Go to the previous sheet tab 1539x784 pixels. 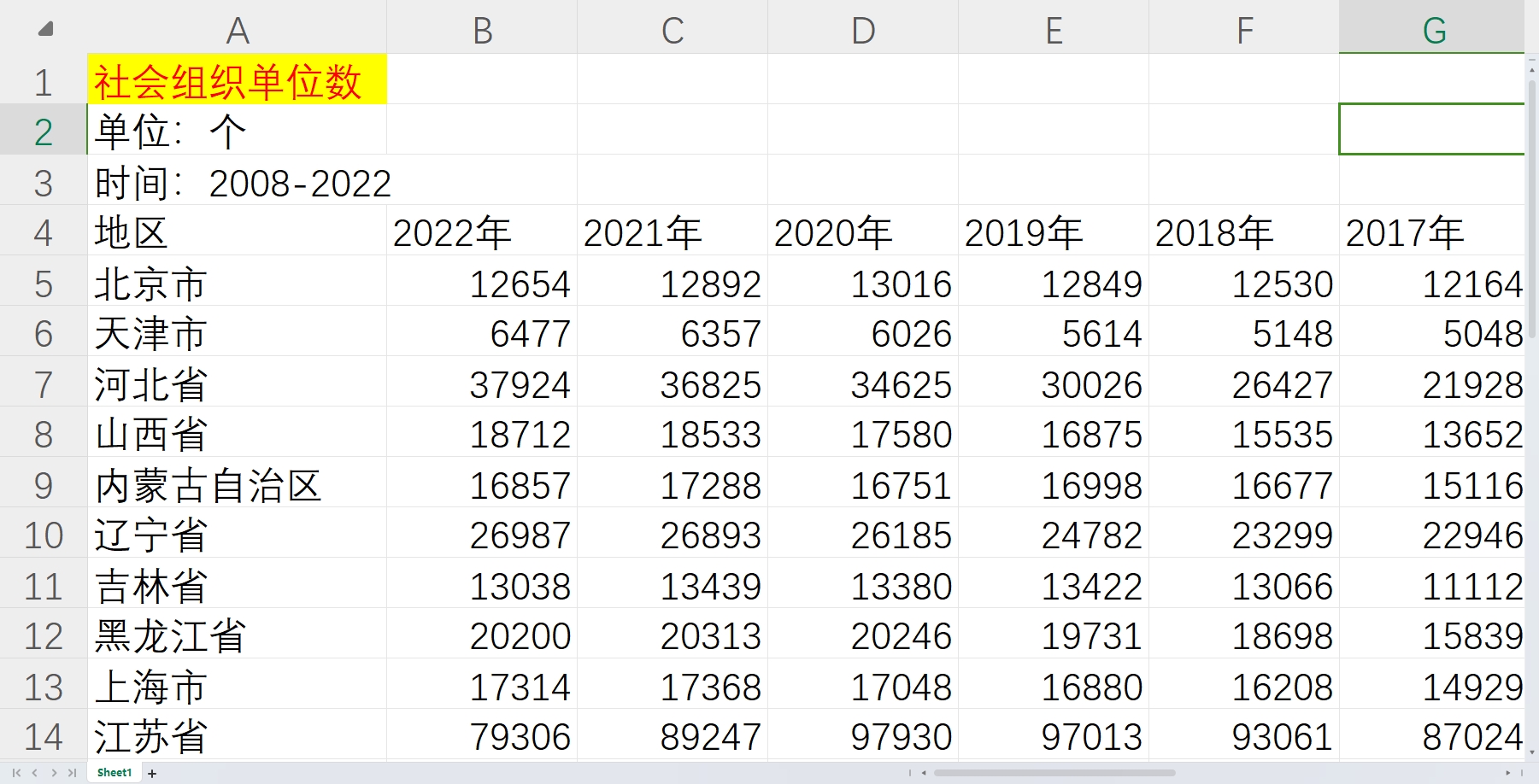pyautogui.click(x=35, y=773)
